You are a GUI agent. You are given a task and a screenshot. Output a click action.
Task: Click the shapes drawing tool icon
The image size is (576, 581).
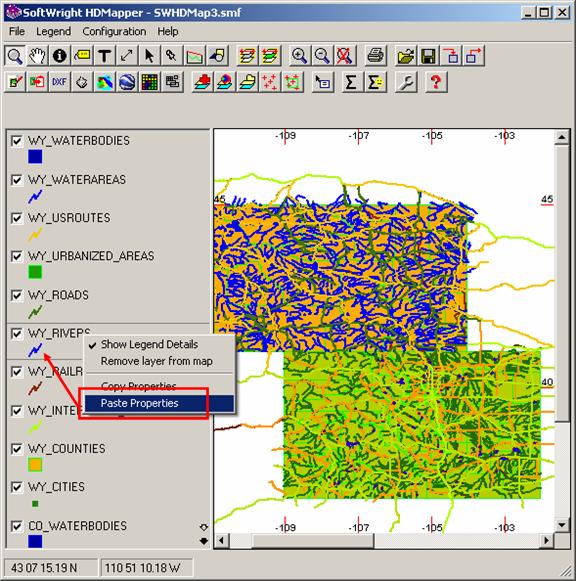(x=217, y=56)
